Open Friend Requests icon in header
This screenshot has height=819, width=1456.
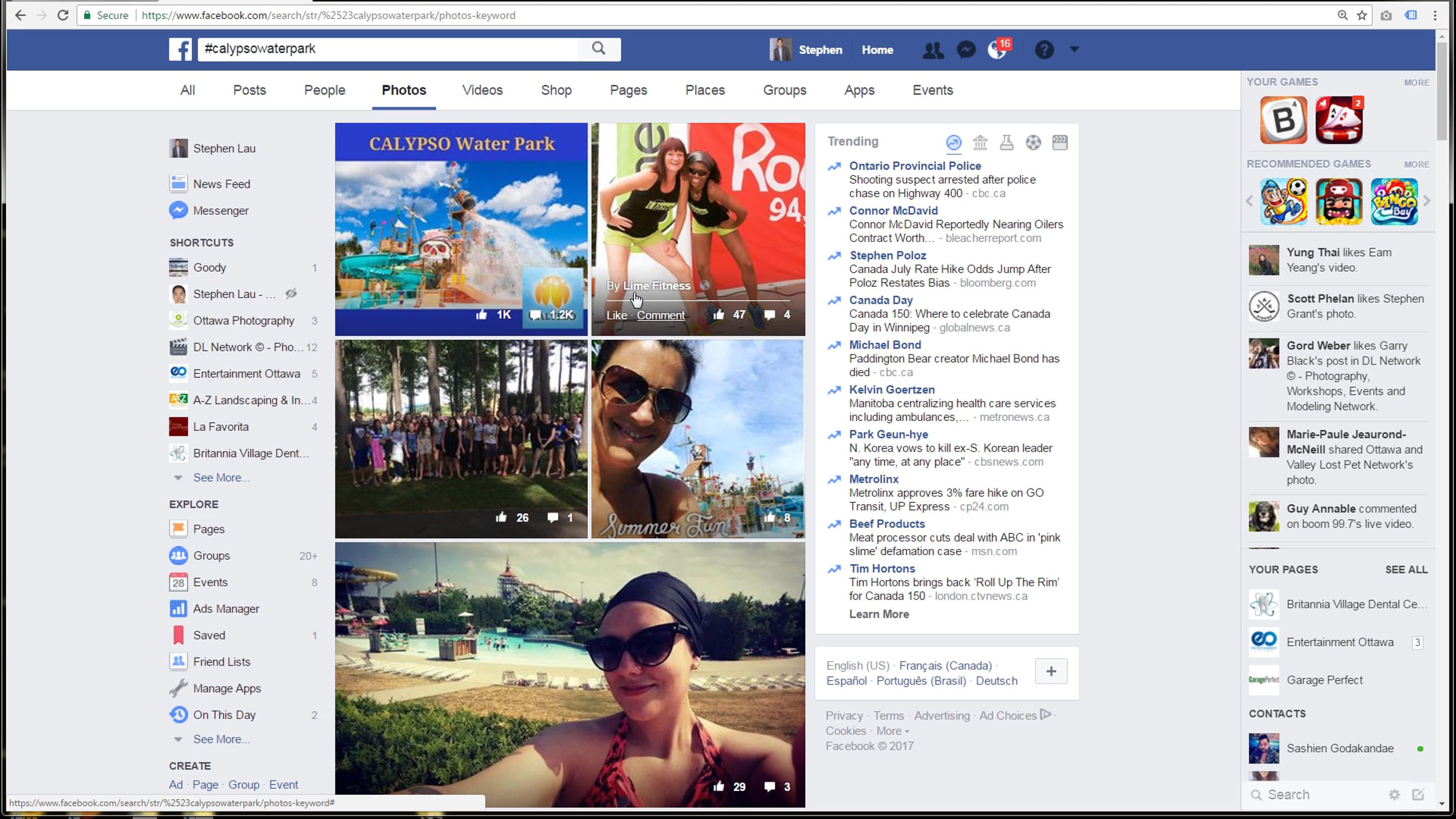click(x=933, y=50)
